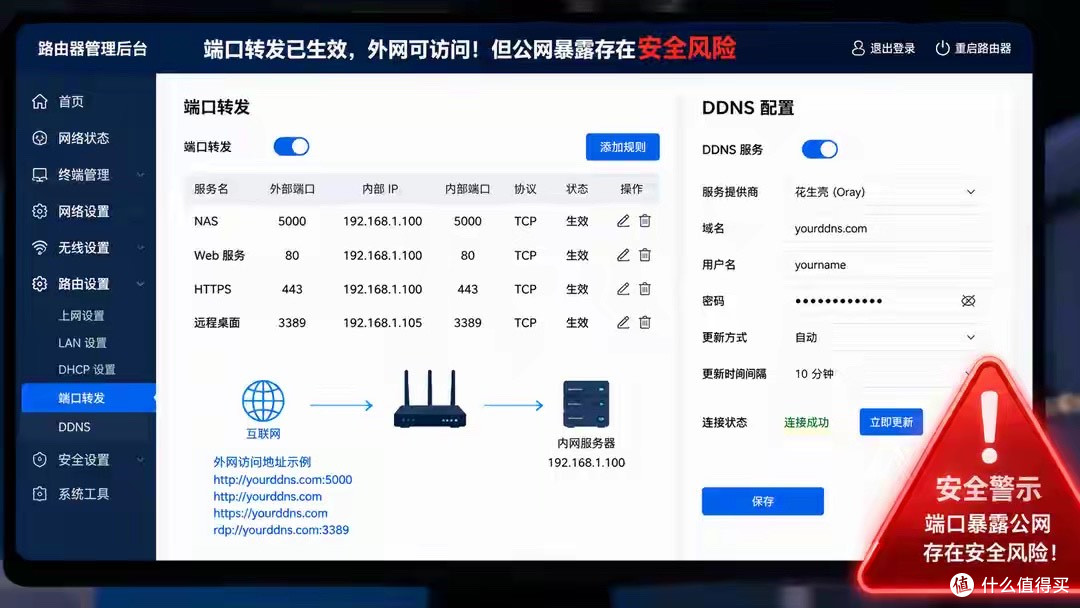Click the 服务名 column header
The height and width of the screenshot is (608, 1080).
coord(211,189)
